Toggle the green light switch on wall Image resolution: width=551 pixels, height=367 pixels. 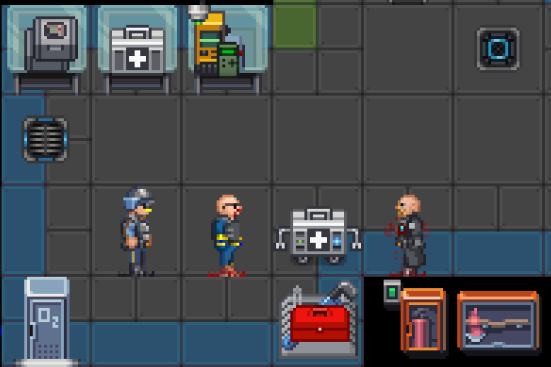tap(392, 291)
